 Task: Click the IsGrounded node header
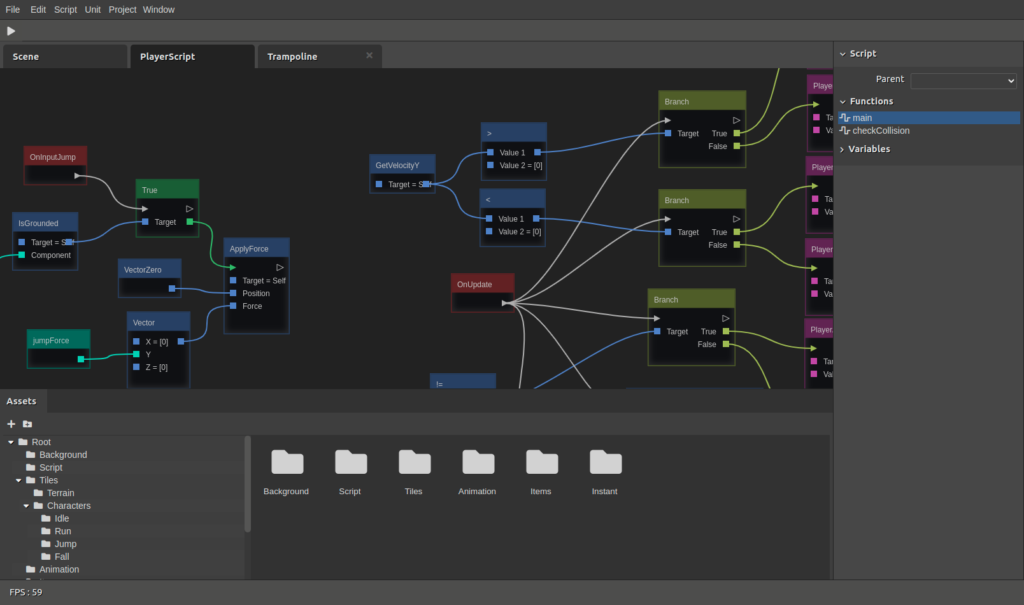pos(45,223)
